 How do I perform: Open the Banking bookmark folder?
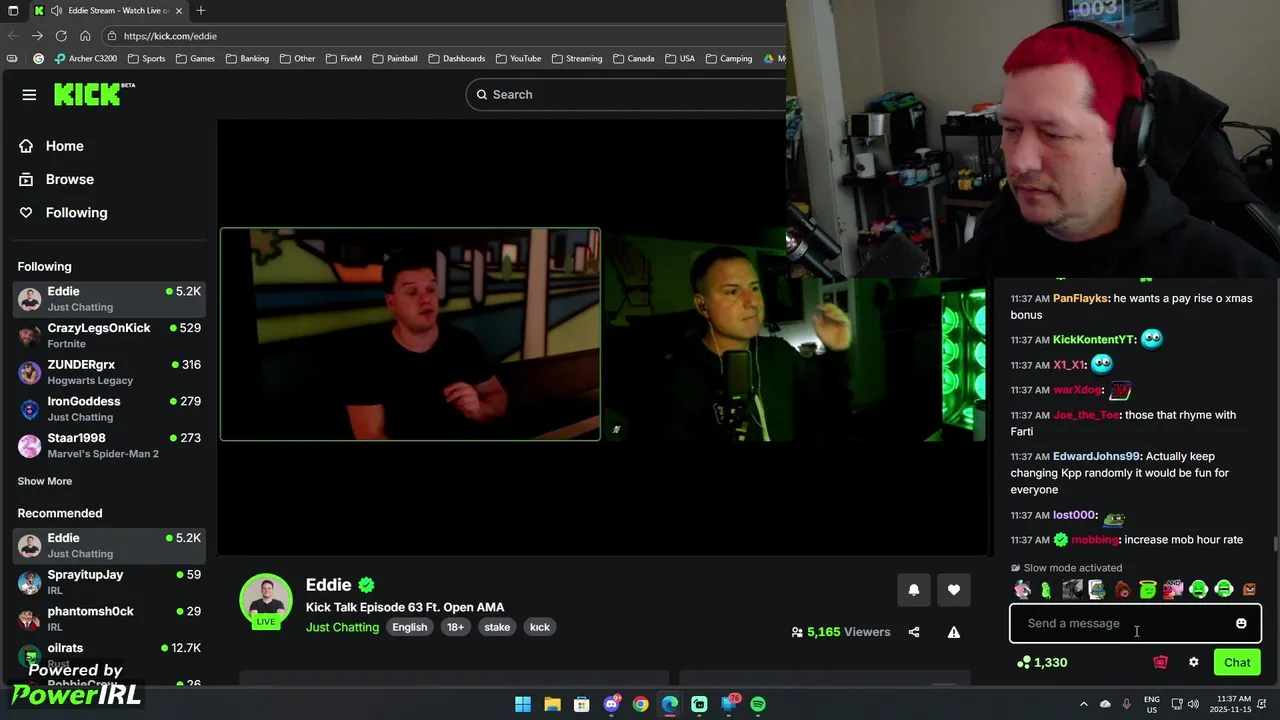tap(247, 59)
